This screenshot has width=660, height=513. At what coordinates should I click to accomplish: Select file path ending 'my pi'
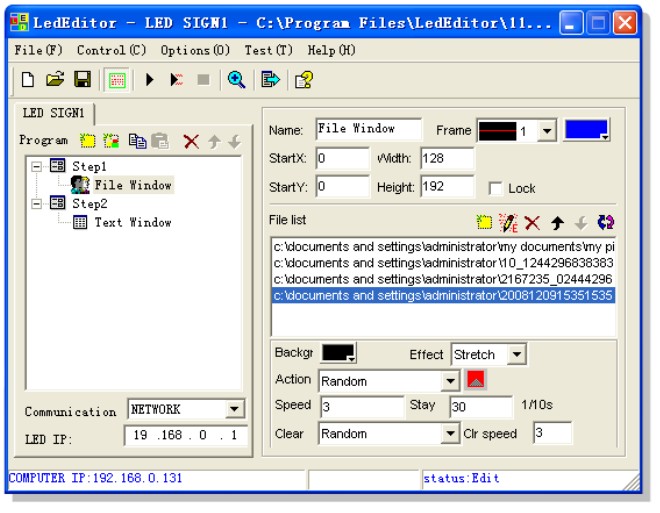444,247
